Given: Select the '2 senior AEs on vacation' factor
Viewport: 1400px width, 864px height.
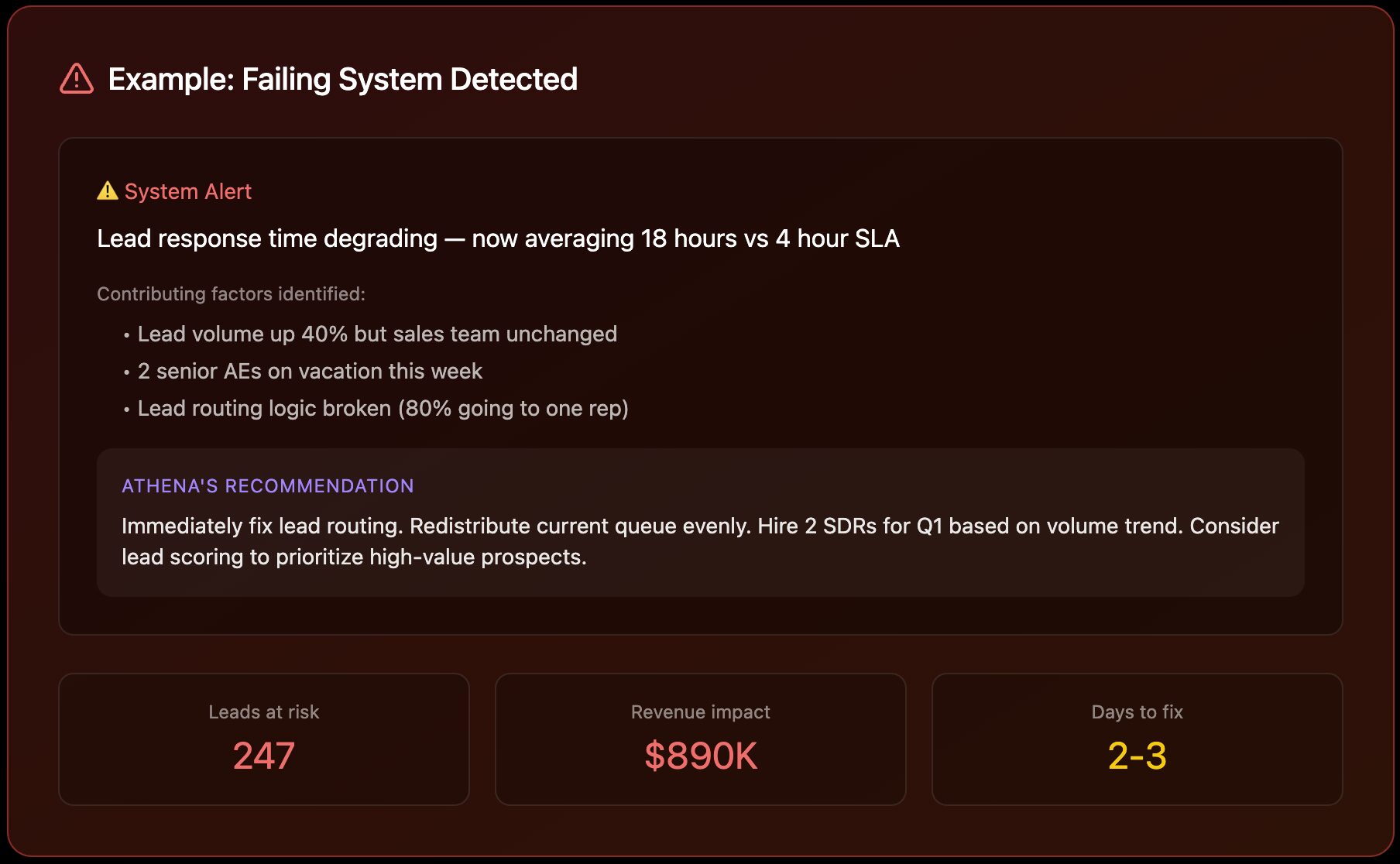Looking at the screenshot, I should tap(310, 371).
